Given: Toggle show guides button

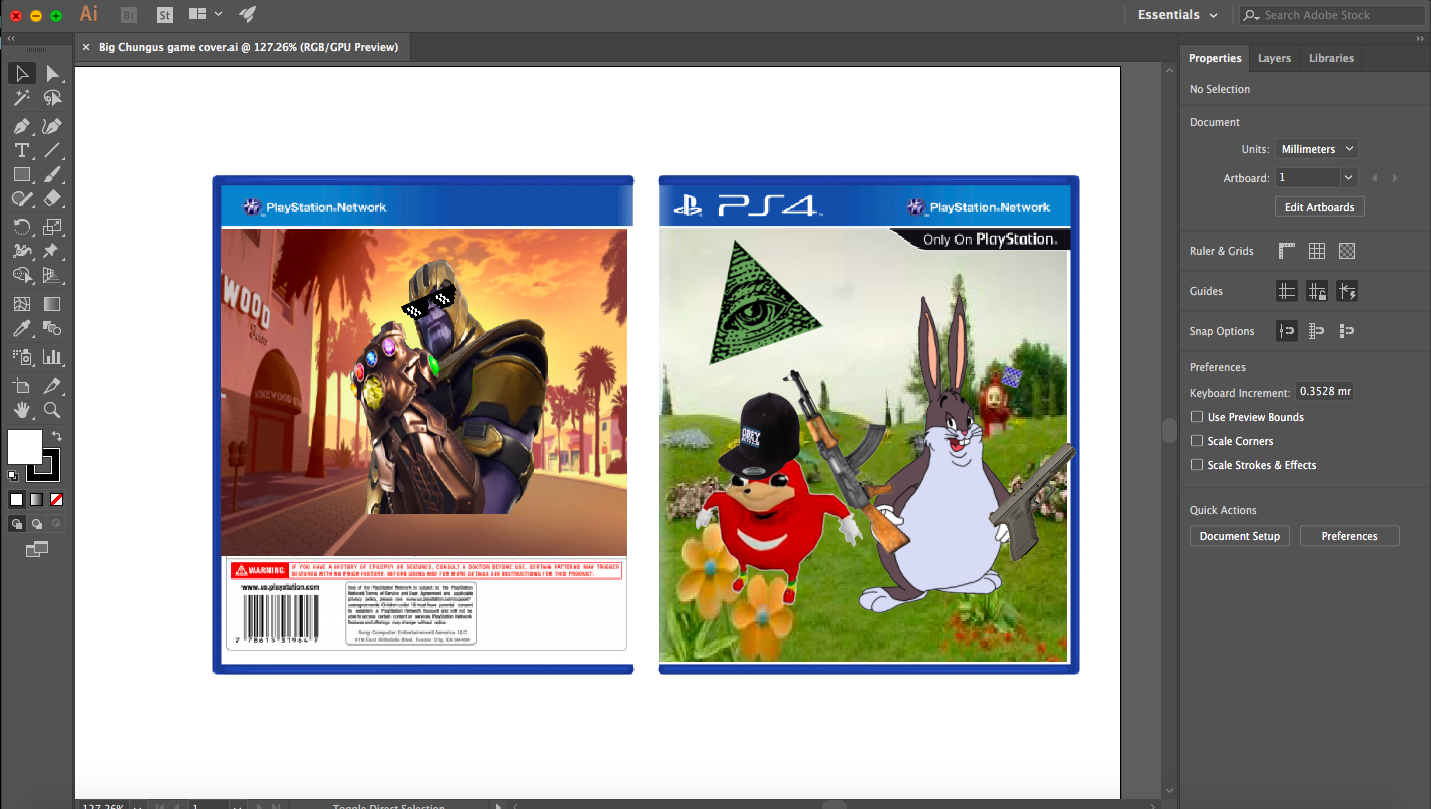Looking at the screenshot, I should pos(1287,291).
